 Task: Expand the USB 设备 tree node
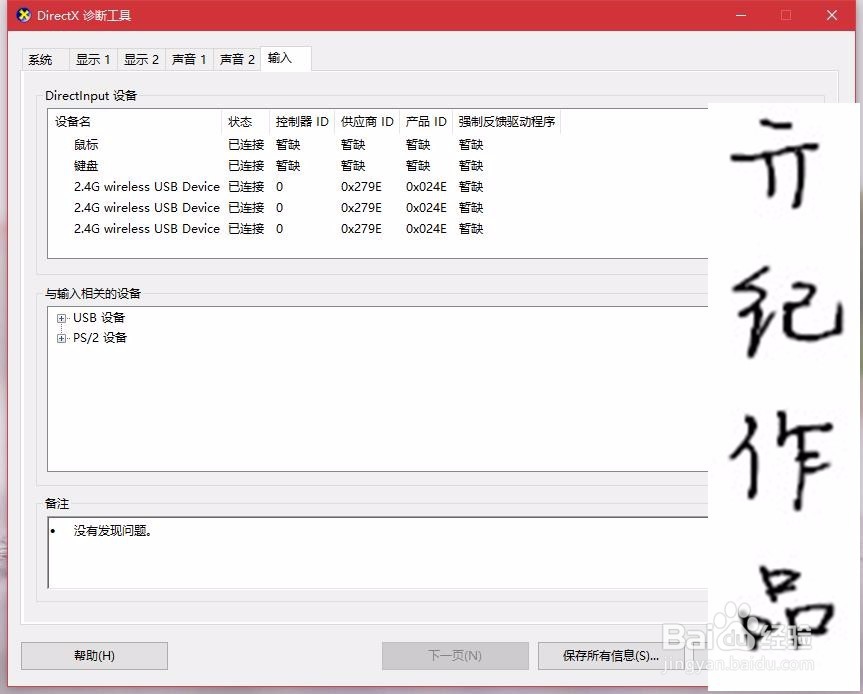pos(61,318)
